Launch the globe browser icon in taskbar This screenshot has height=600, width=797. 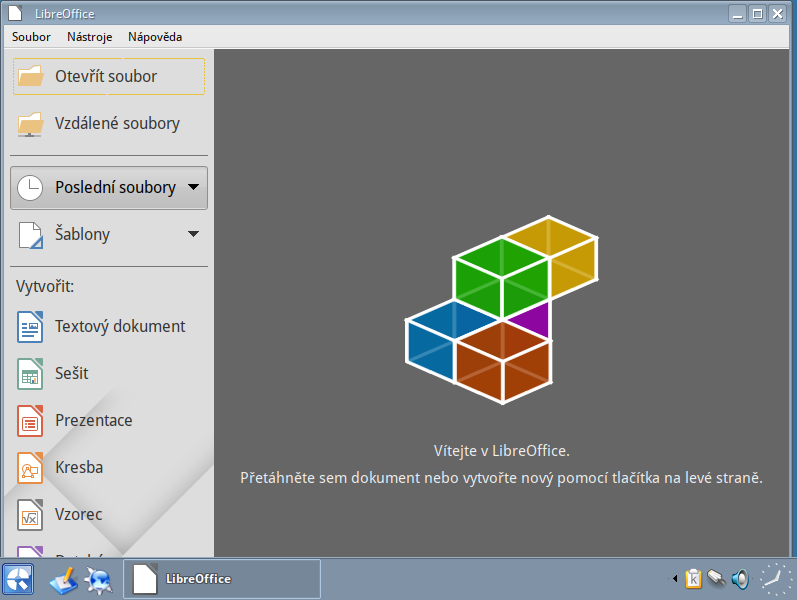tap(98, 580)
